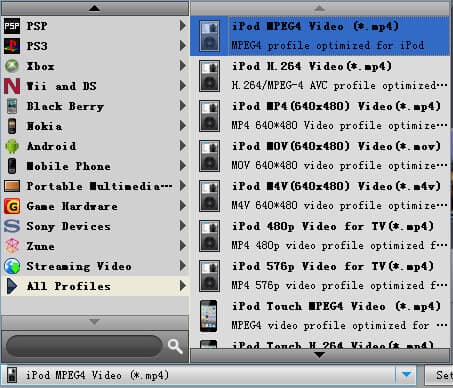Click the search magnifier icon
The image size is (453, 388).
point(175,346)
